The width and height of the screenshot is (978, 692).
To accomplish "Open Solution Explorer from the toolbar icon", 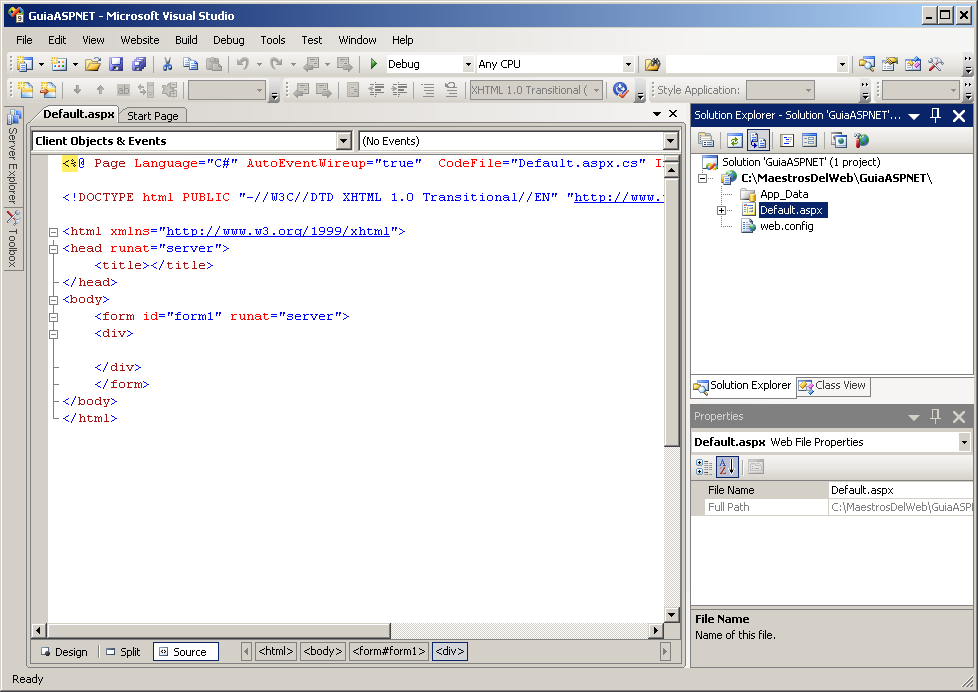I will tap(866, 64).
